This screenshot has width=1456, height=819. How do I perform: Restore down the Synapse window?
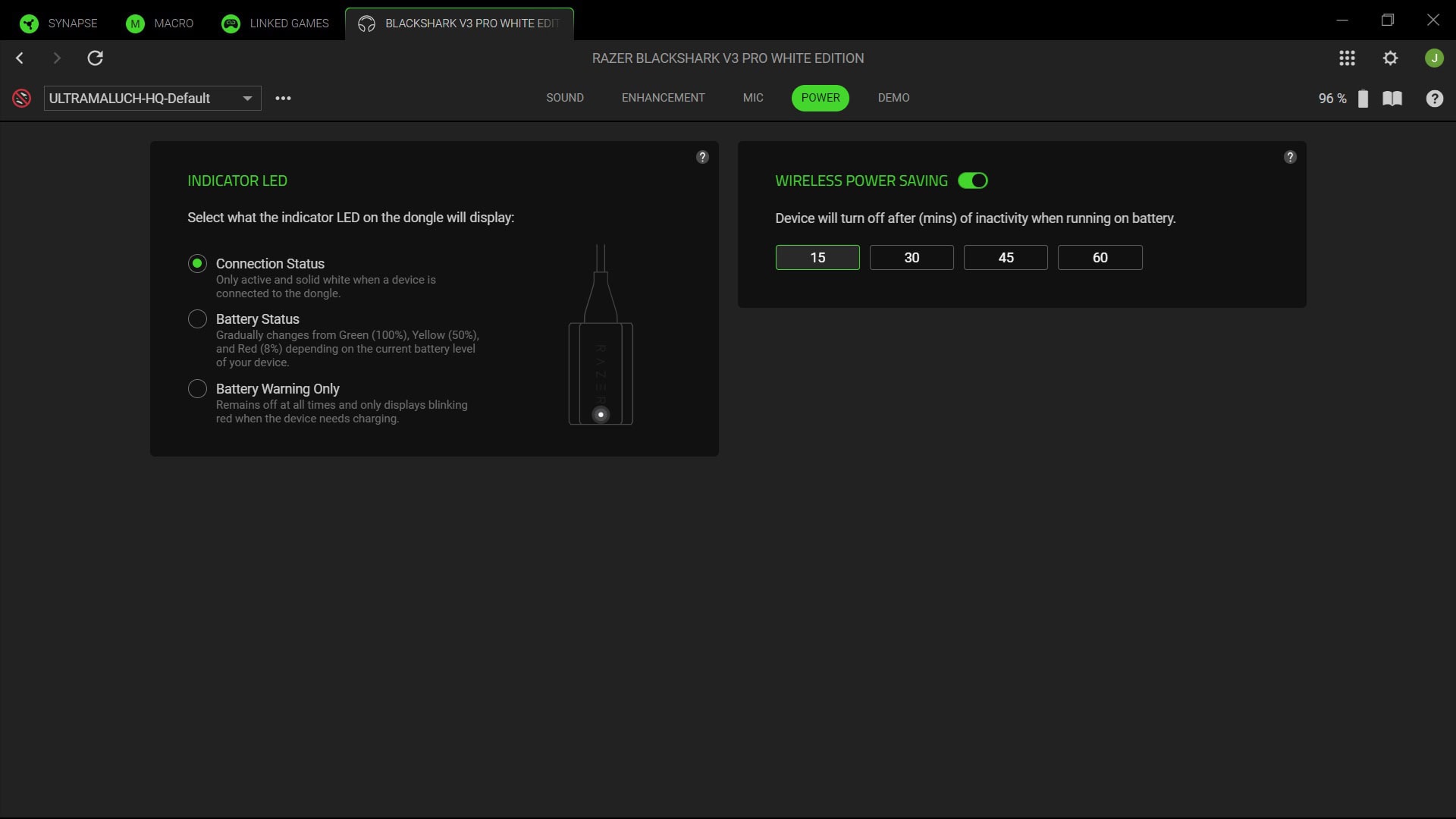click(1388, 20)
